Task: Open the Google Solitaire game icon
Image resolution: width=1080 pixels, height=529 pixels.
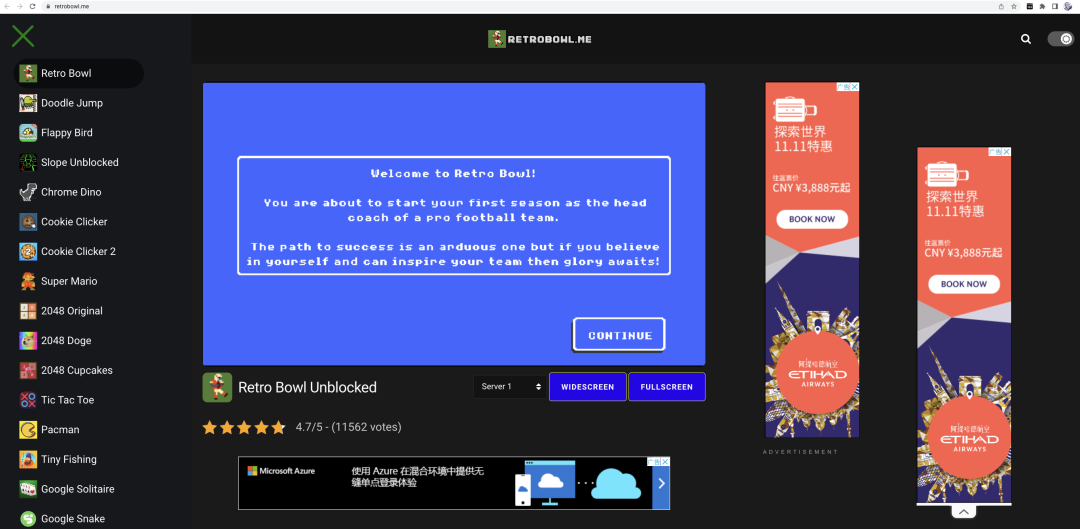Action: coord(28,489)
